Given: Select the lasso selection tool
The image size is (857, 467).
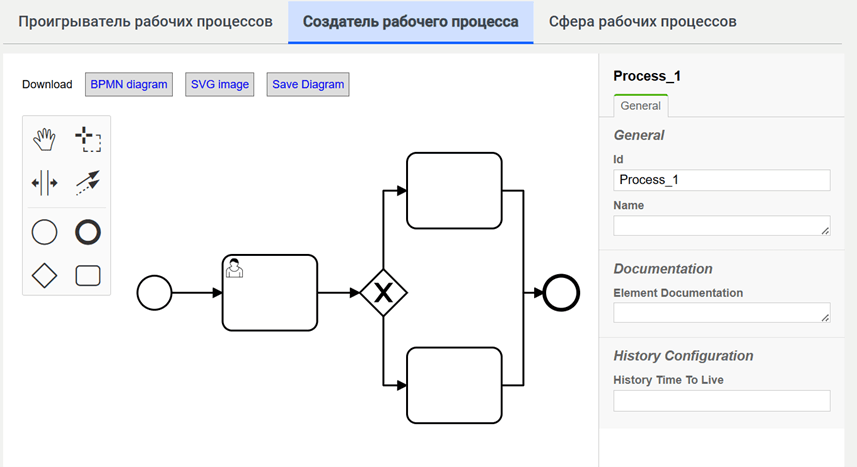Looking at the screenshot, I should pyautogui.click(x=88, y=139).
